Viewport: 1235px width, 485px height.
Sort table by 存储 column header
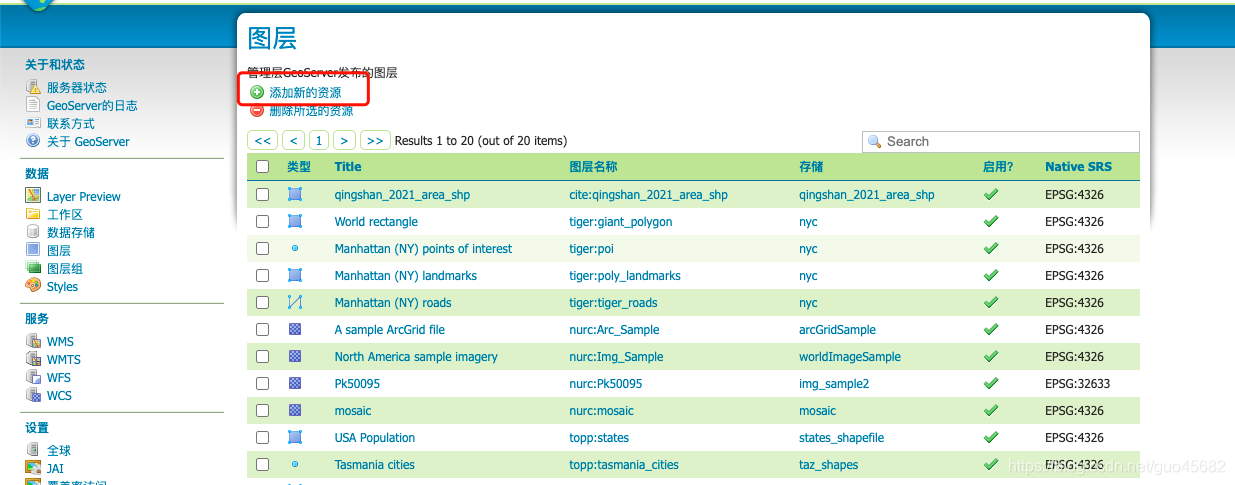click(x=811, y=167)
